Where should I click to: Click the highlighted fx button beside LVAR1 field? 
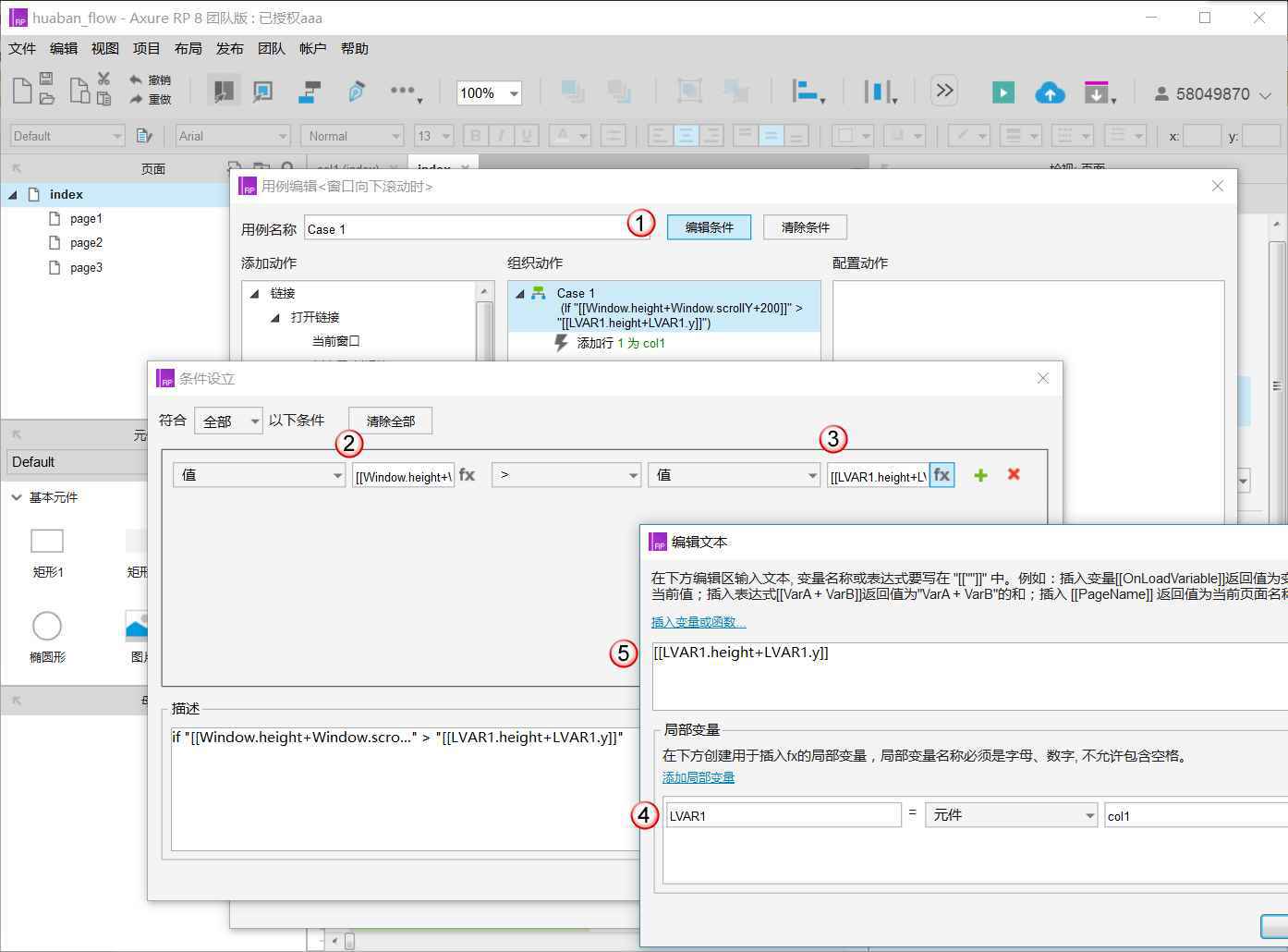(x=942, y=475)
